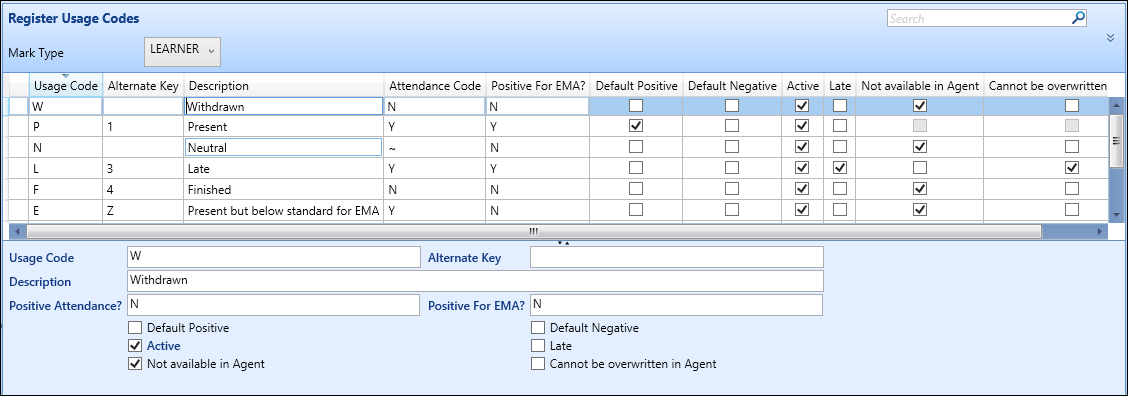This screenshot has height=396, width=1128.
Task: Click the Late column header
Action: (x=840, y=86)
